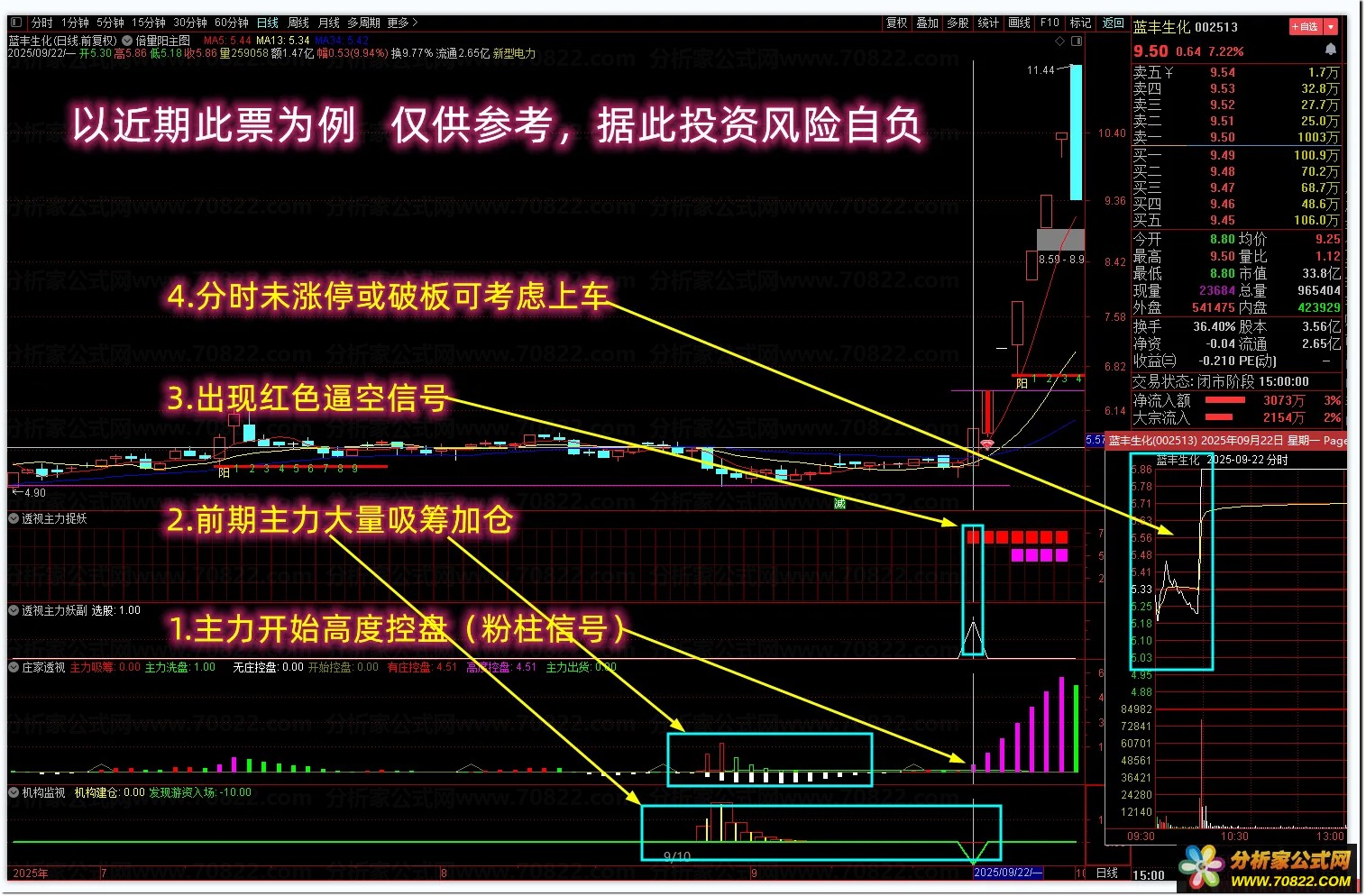
Task: Click the 标记 mark toolbar button
Action: [x=1080, y=23]
